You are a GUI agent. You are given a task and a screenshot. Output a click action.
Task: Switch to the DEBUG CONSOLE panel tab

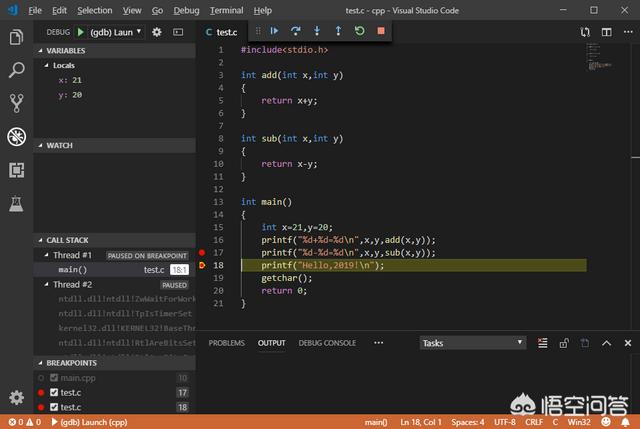click(x=327, y=343)
